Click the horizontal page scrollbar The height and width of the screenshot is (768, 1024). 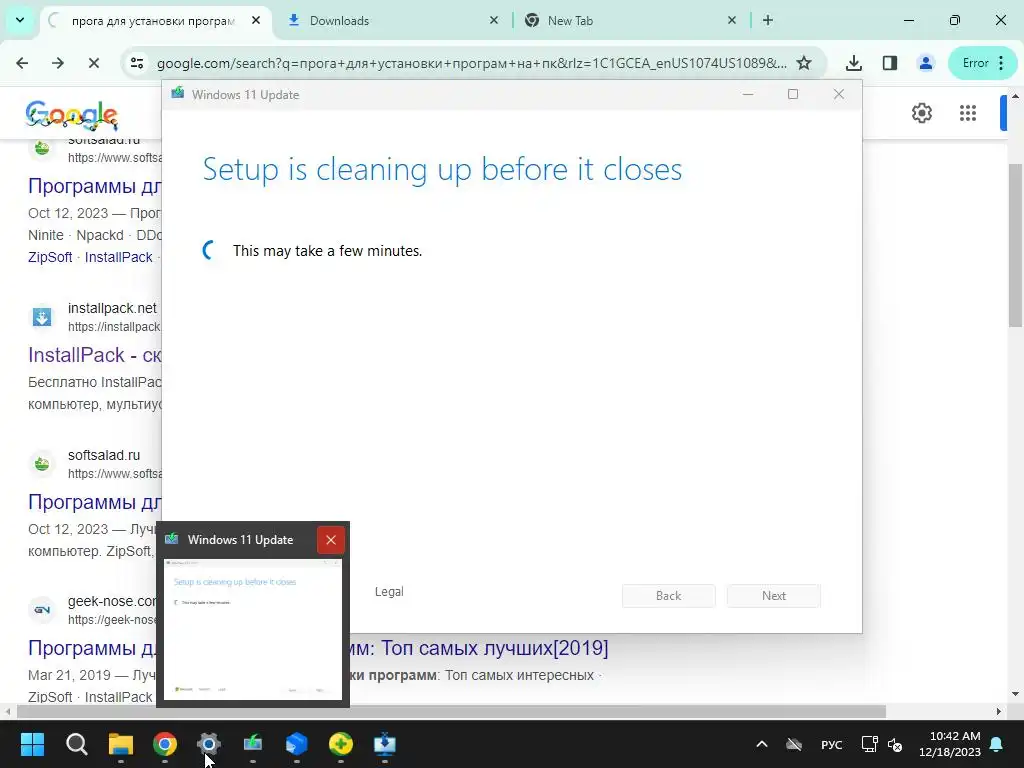[451, 711]
